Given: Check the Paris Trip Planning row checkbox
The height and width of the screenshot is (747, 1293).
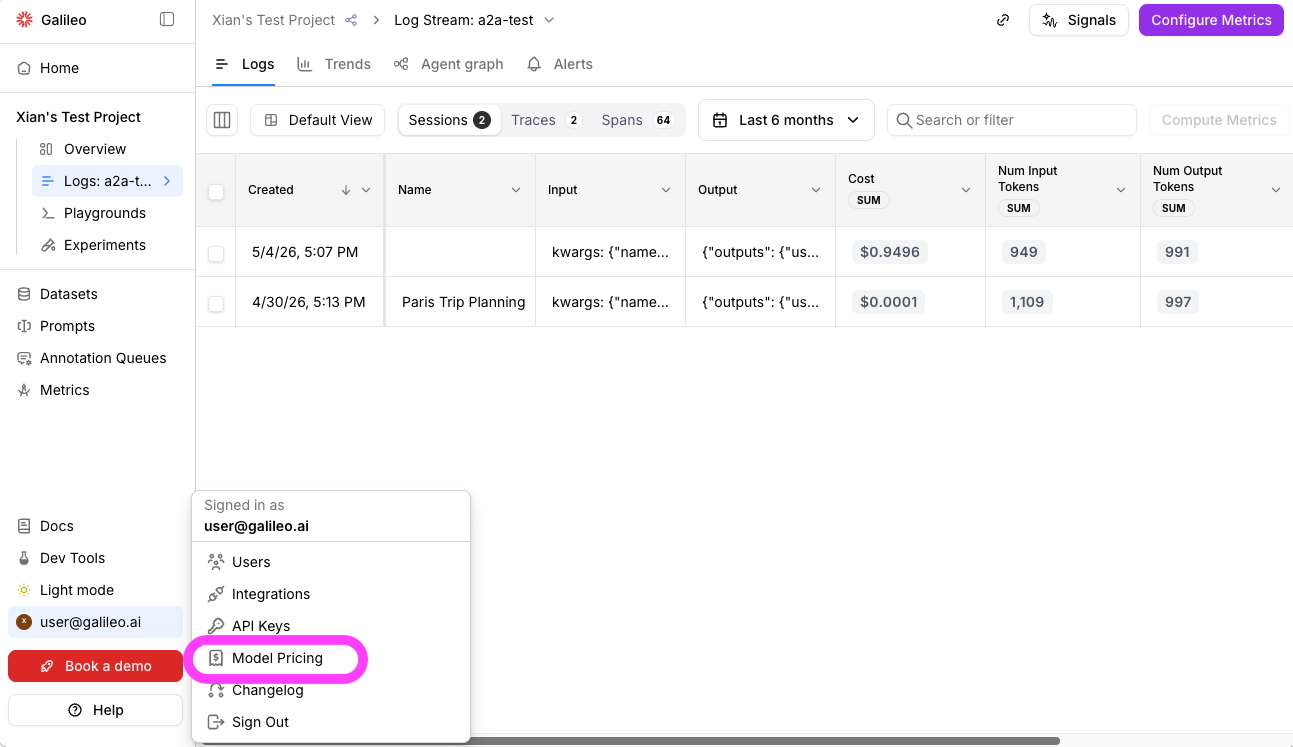Looking at the screenshot, I should coord(216,304).
